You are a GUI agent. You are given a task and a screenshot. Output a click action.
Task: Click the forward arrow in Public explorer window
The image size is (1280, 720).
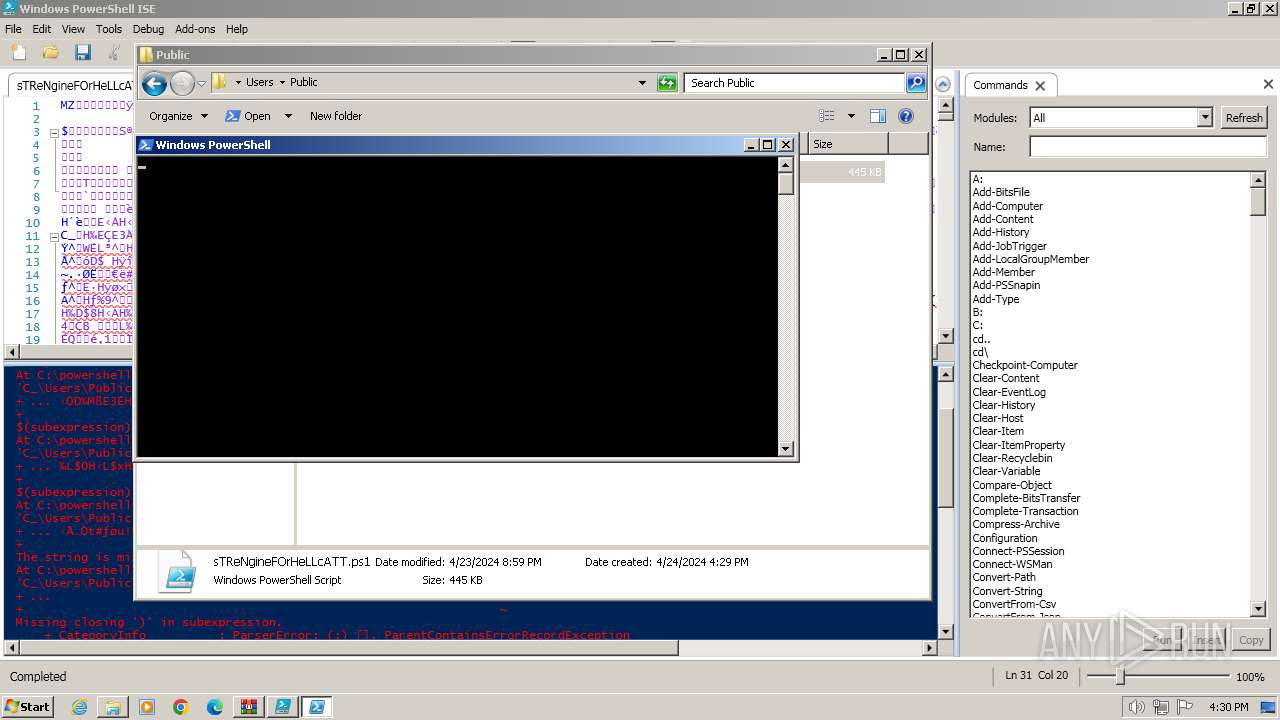click(x=182, y=83)
